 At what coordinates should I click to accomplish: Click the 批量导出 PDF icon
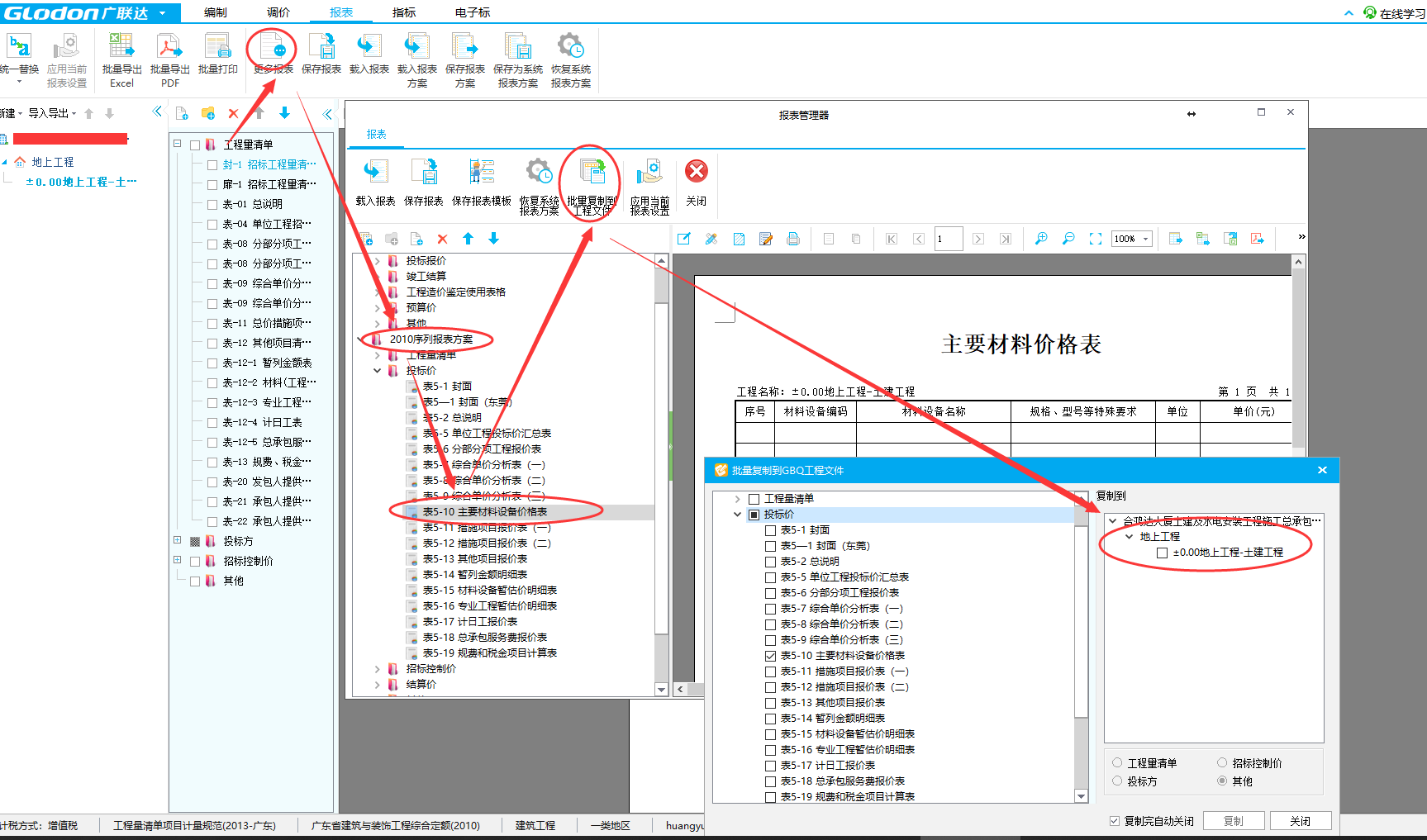tap(169, 60)
